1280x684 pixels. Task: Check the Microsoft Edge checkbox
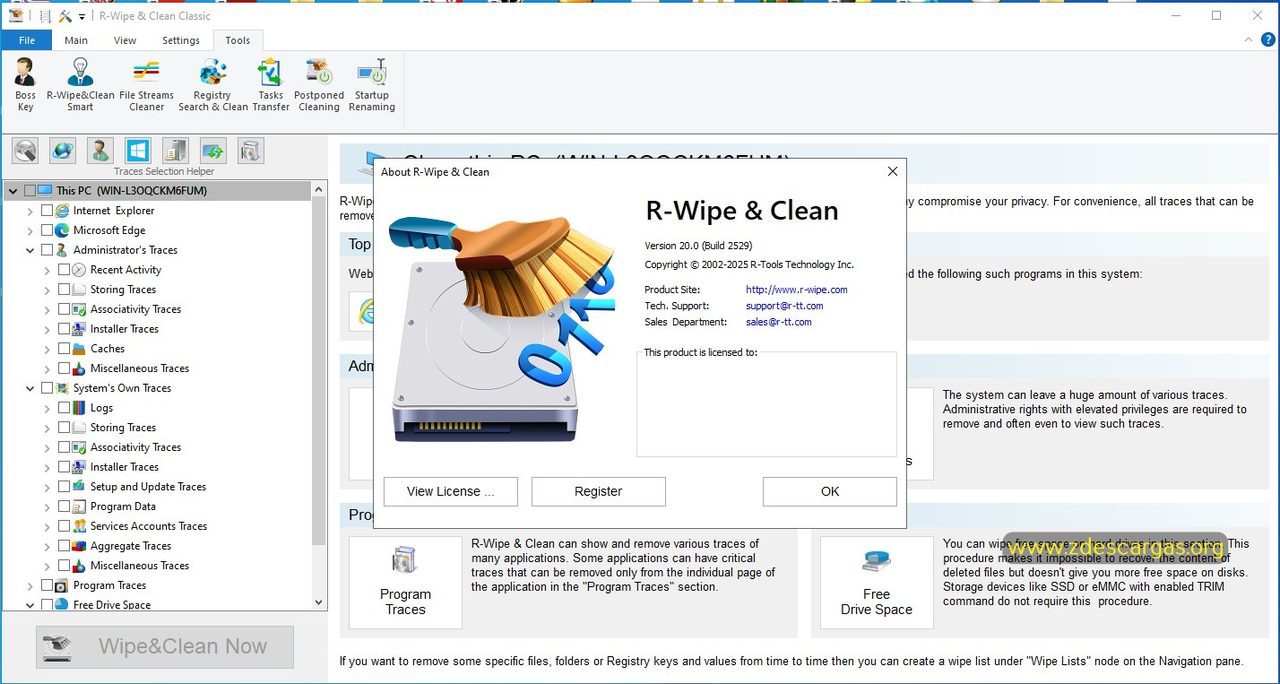(46, 230)
